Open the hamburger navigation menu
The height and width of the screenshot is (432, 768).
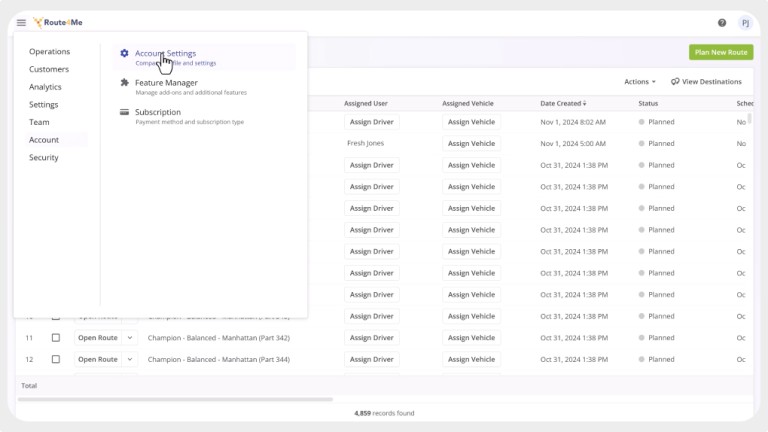pos(21,23)
